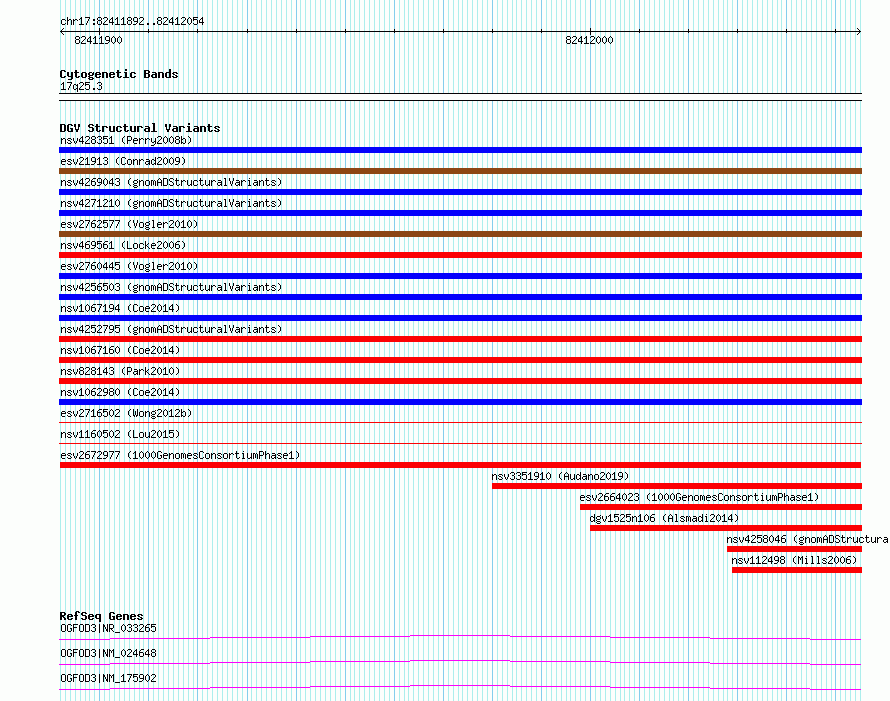Click the 82411900 ruler coordinate
The width and height of the screenshot is (890, 701).
(x=98, y=40)
